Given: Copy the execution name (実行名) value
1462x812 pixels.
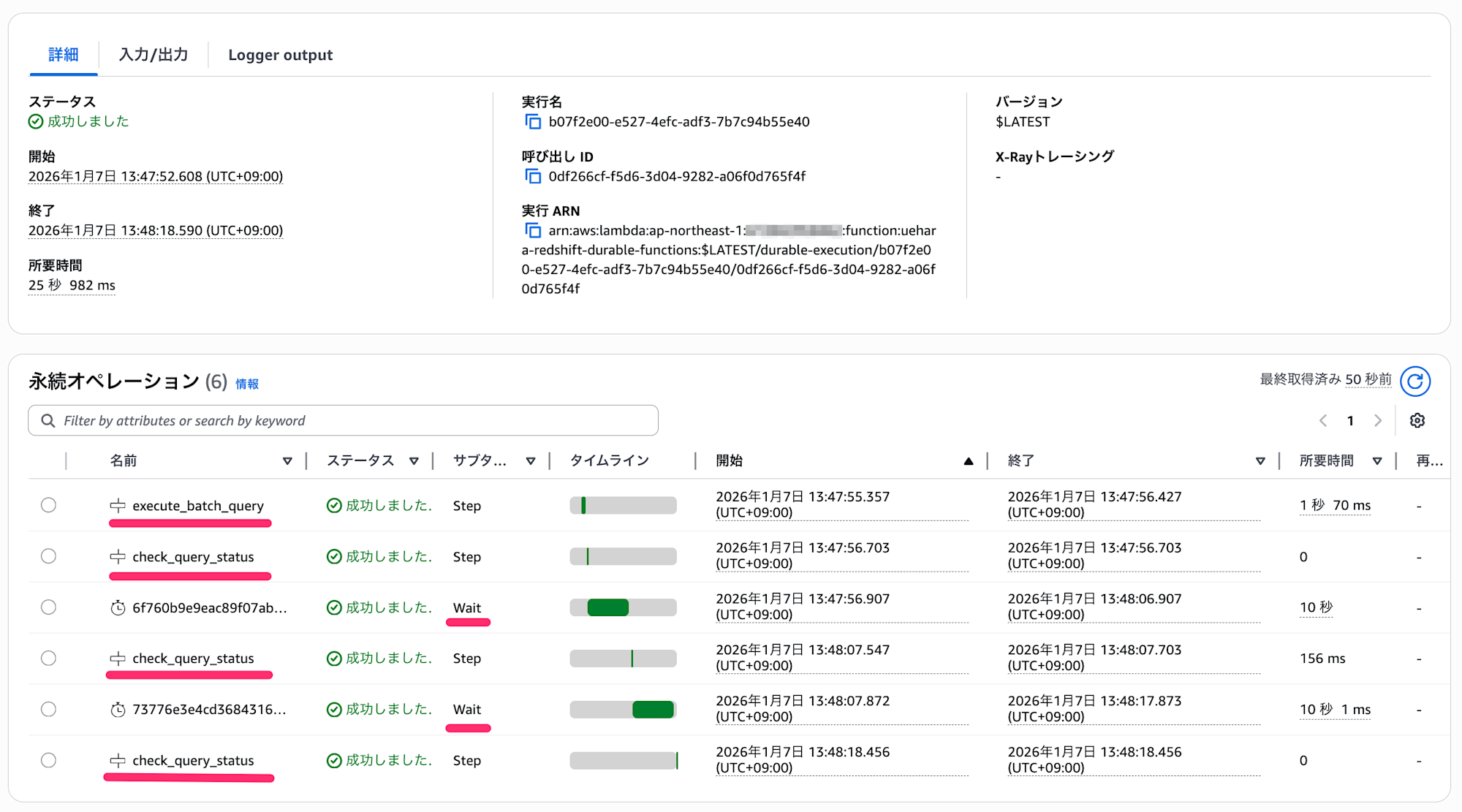Looking at the screenshot, I should coord(533,121).
